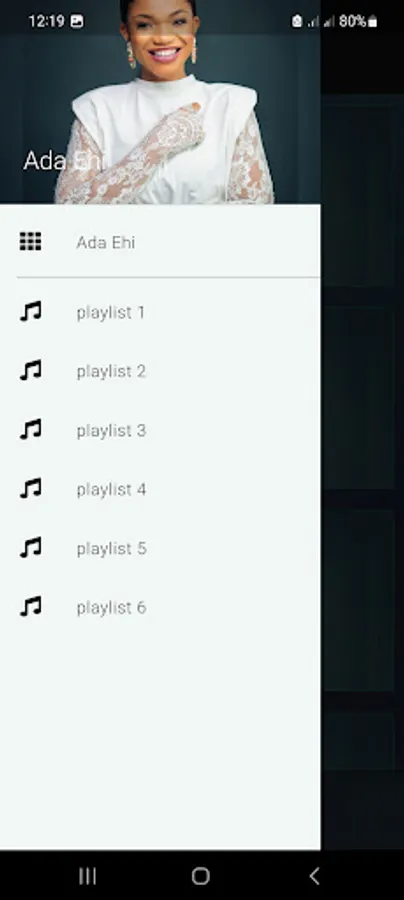Click the music note icon for playlist 2

(x=30, y=371)
